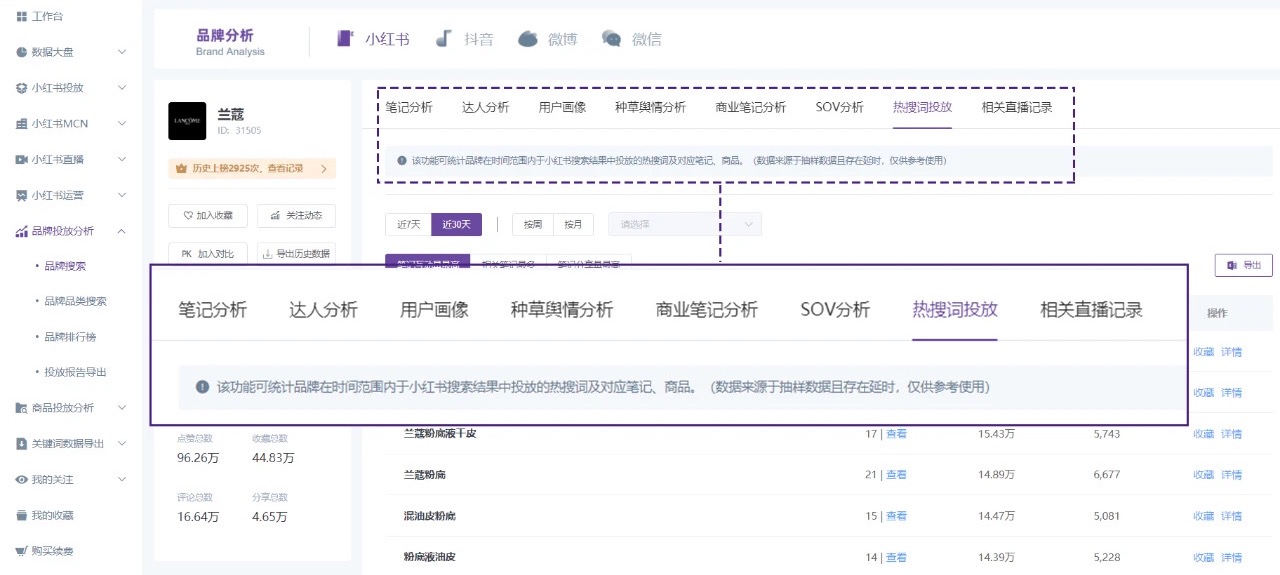This screenshot has height=575, width=1280.
Task: Select the 按周 period option
Action: (x=532, y=224)
